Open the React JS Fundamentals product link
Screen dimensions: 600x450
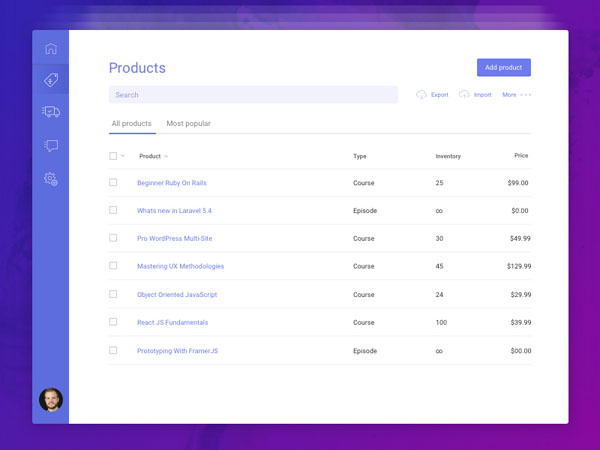172,323
